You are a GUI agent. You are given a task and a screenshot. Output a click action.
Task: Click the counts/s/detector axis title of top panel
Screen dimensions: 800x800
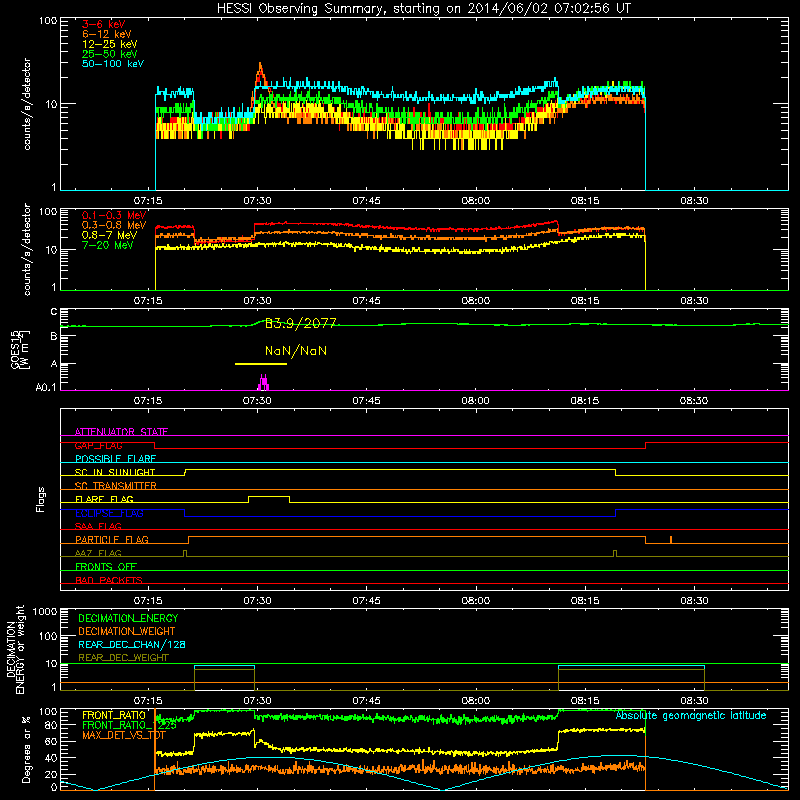pos(27,104)
